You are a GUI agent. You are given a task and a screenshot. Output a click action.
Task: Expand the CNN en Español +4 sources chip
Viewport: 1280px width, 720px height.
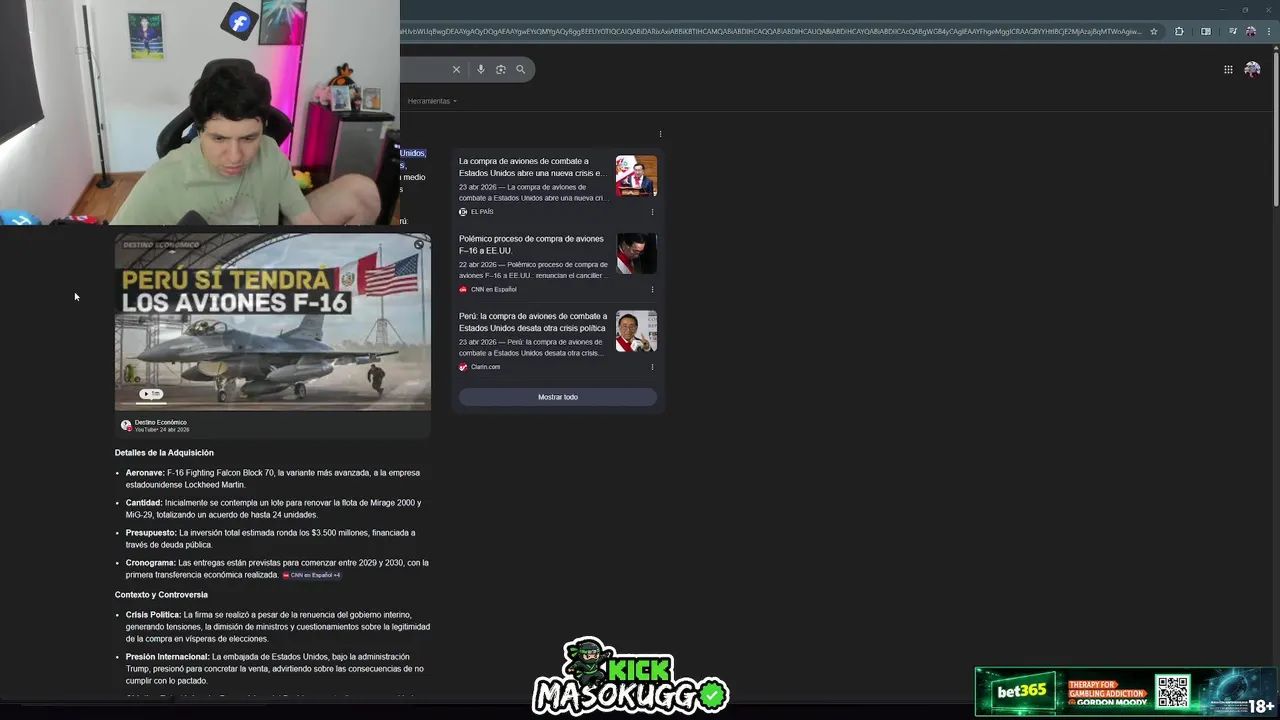click(311, 575)
